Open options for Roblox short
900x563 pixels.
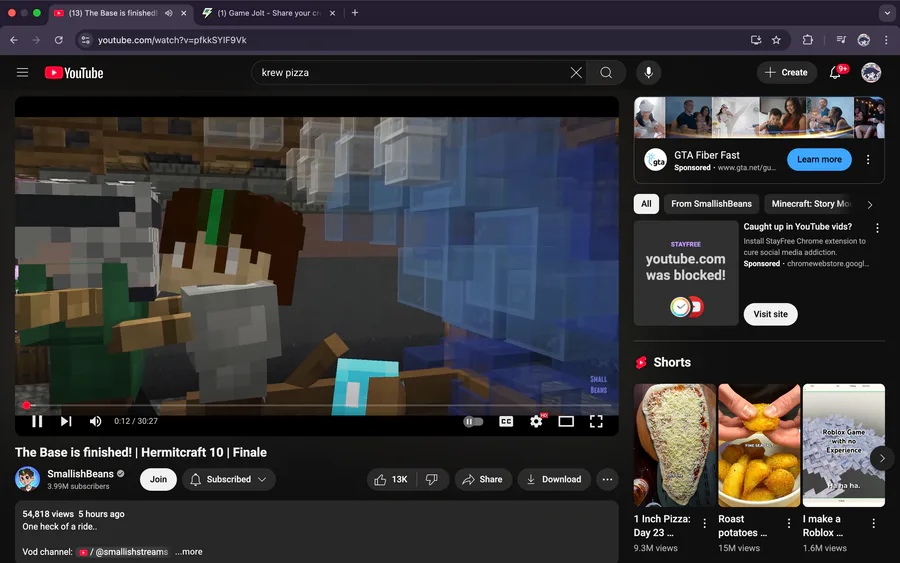click(x=873, y=523)
